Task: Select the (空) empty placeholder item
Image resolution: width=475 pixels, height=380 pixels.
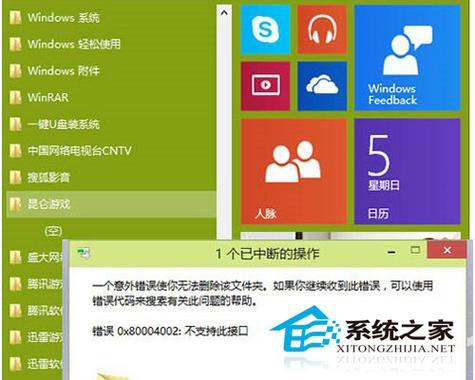Action: pos(53,231)
